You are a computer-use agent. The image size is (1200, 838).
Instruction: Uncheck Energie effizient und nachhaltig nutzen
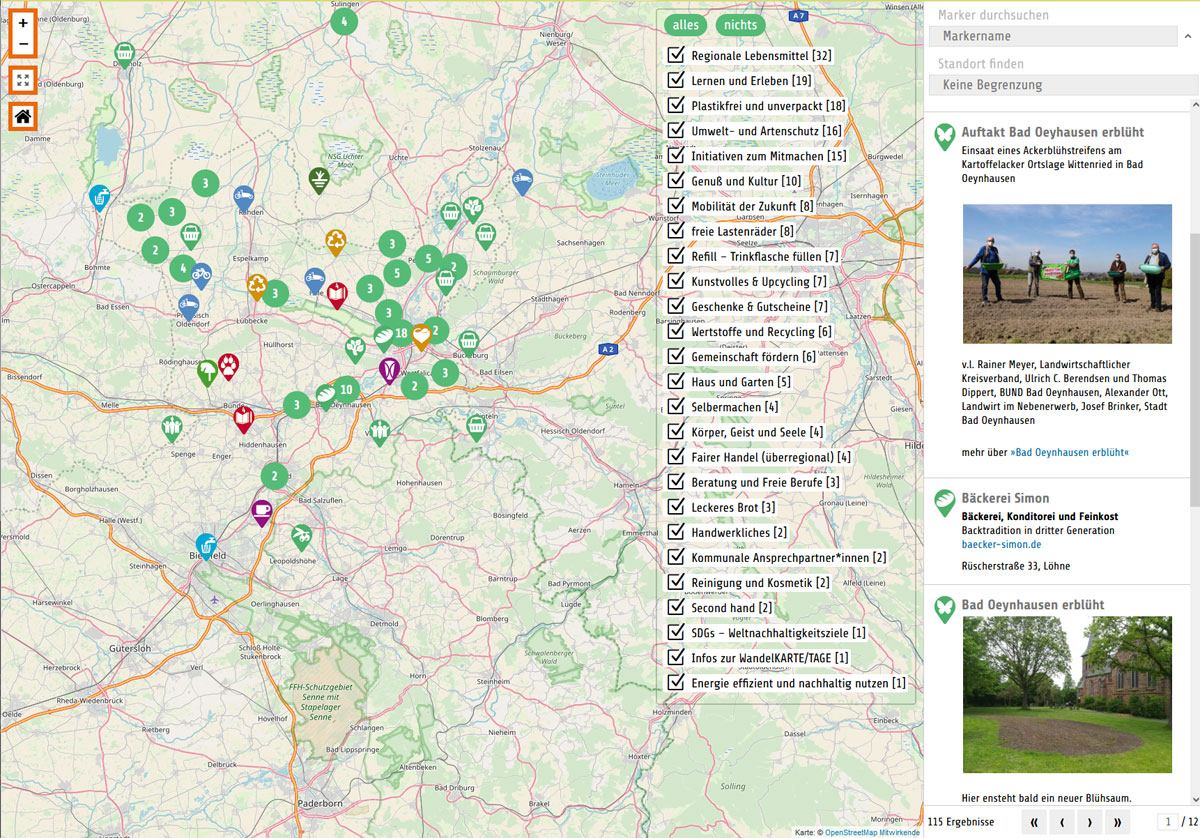[x=675, y=682]
